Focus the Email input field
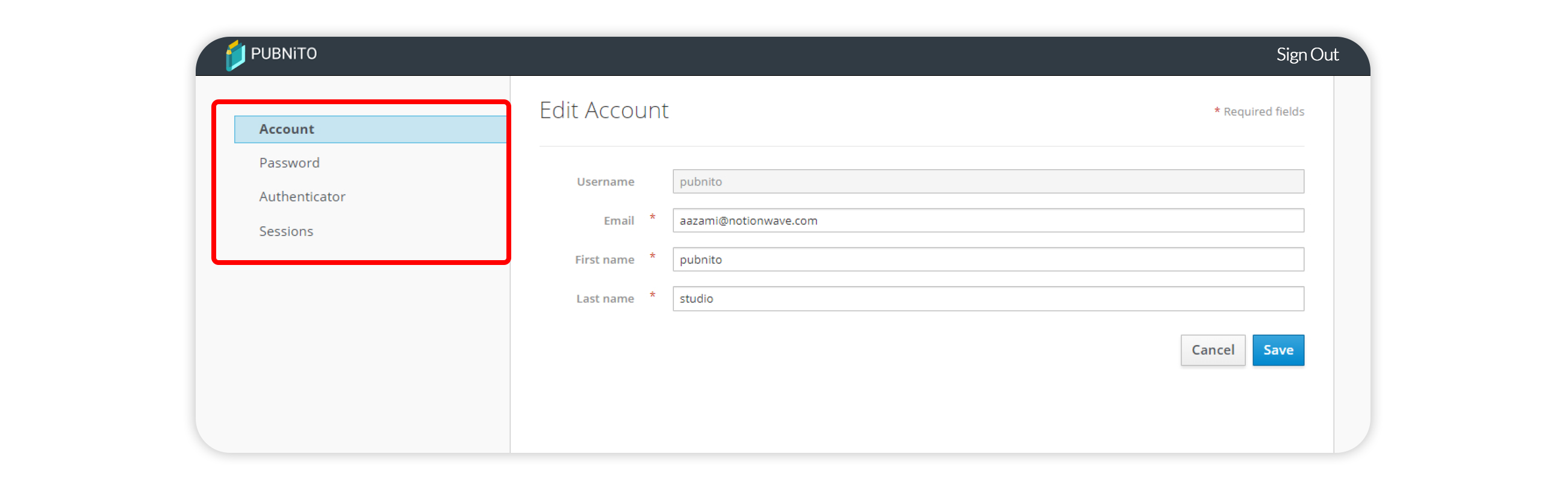 point(988,220)
